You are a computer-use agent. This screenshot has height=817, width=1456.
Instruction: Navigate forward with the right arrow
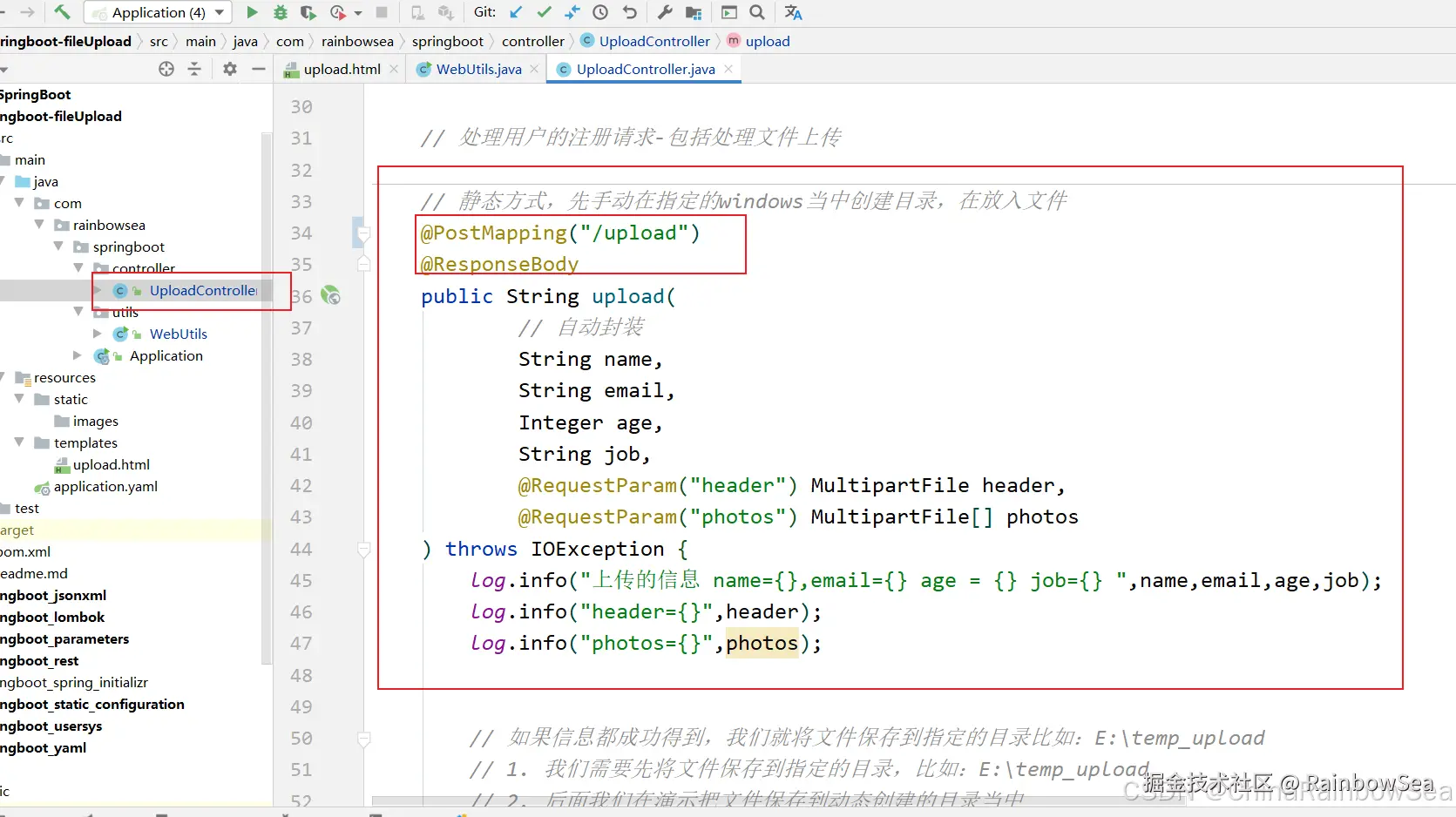27,12
